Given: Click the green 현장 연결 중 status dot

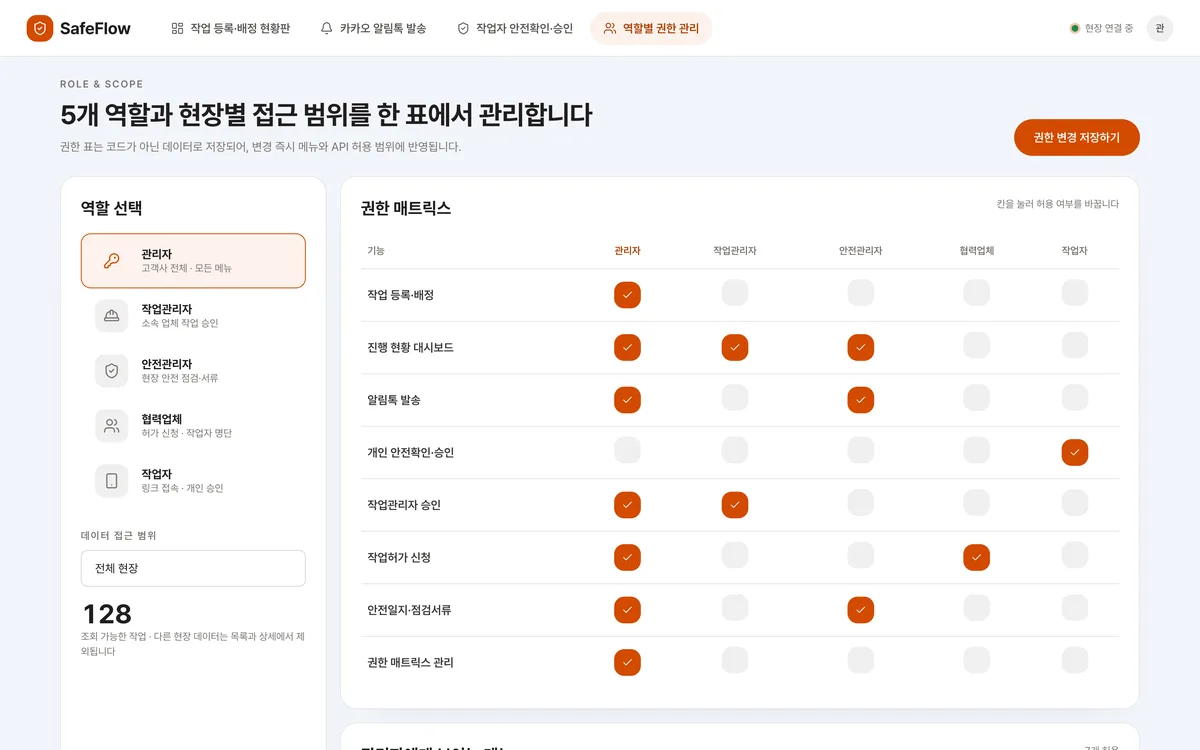Looking at the screenshot, I should coord(1075,29).
